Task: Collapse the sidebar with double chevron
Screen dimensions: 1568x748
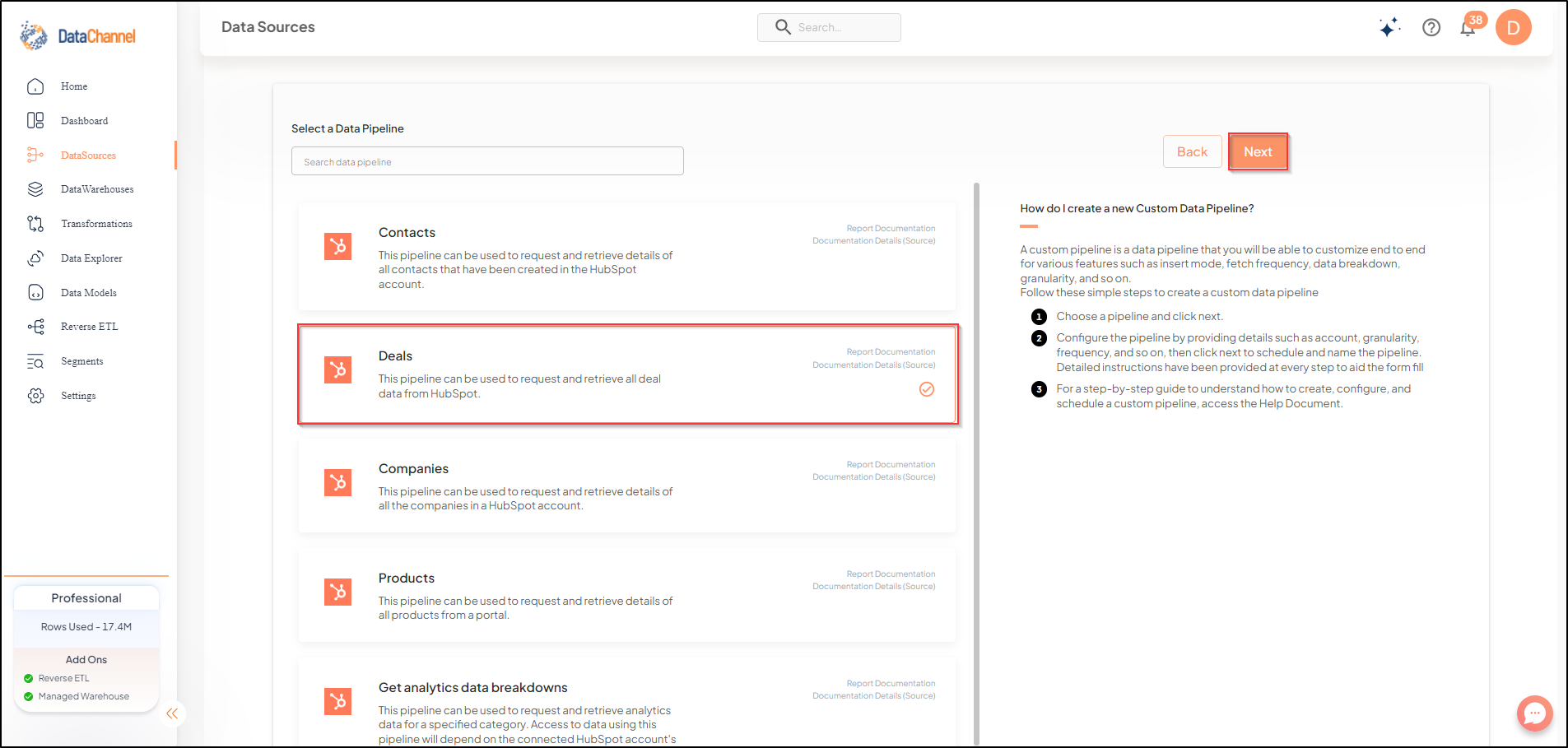Action: coord(172,713)
